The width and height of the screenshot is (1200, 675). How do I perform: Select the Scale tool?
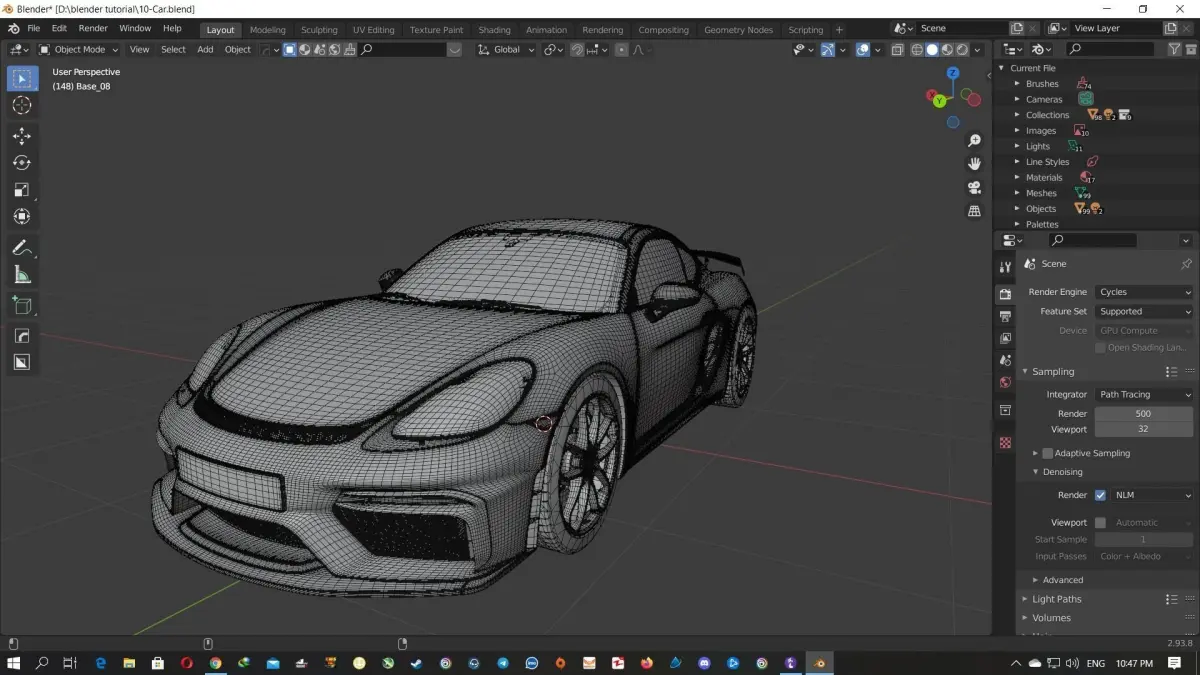(x=22, y=190)
